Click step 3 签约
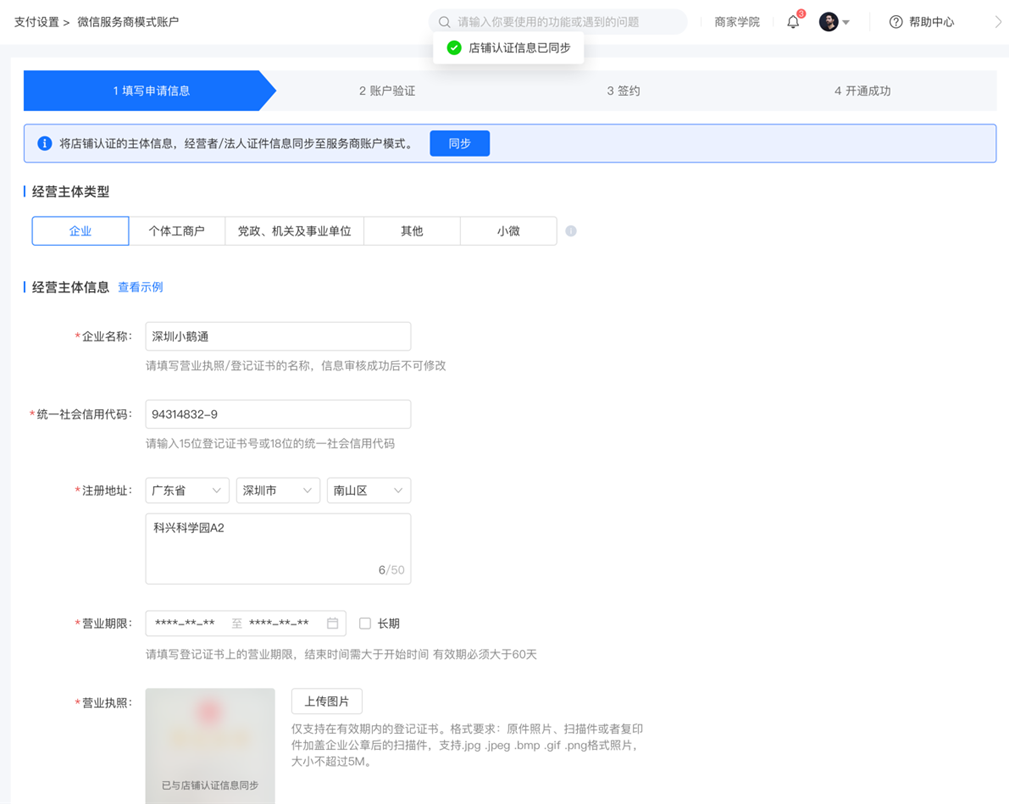This screenshot has width=1009, height=810. (624, 91)
